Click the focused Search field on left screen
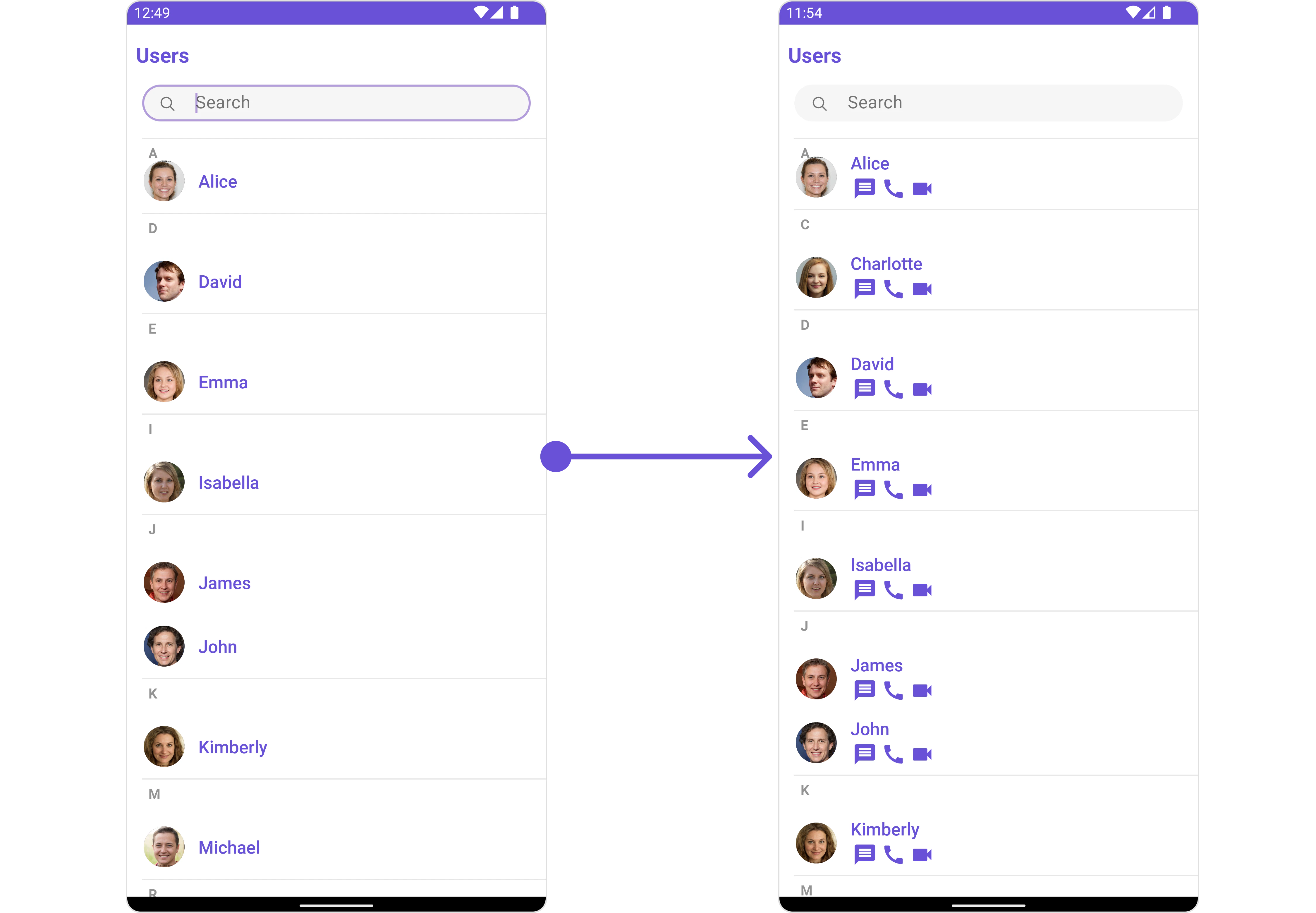Image resolution: width=1316 pixels, height=913 pixels. coord(336,103)
